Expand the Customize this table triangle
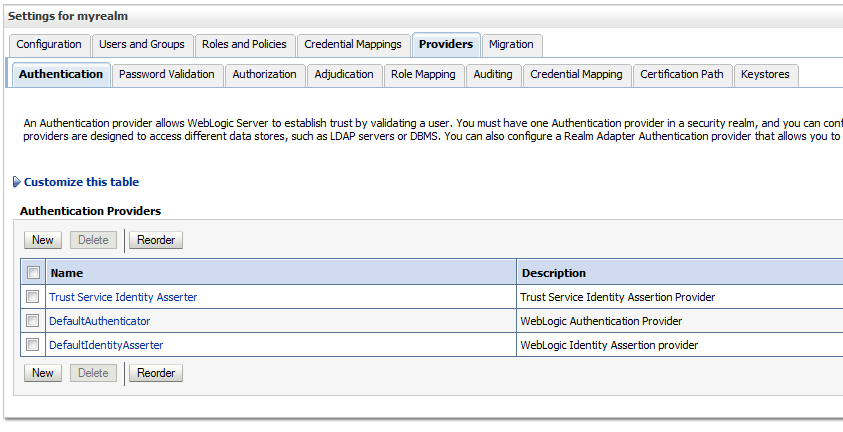Image resolution: width=843 pixels, height=432 pixels. (17, 182)
